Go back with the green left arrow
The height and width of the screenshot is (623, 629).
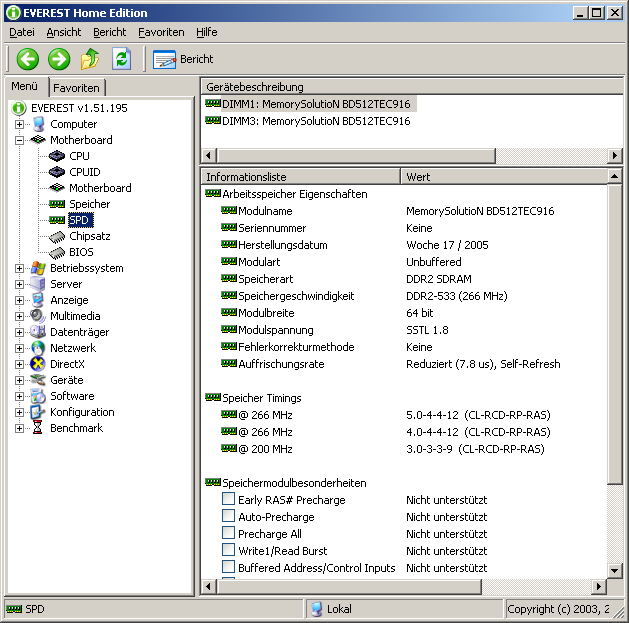[x=28, y=59]
